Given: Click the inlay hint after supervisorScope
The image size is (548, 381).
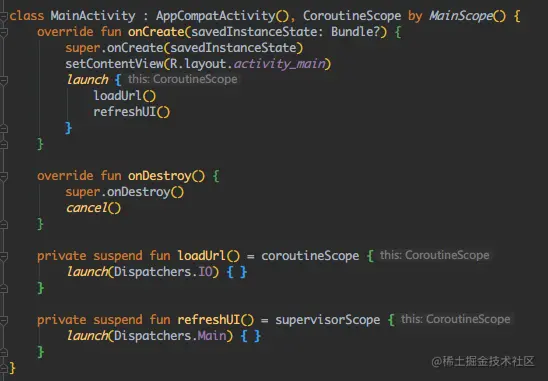Looking at the screenshot, I should pos(456,319).
